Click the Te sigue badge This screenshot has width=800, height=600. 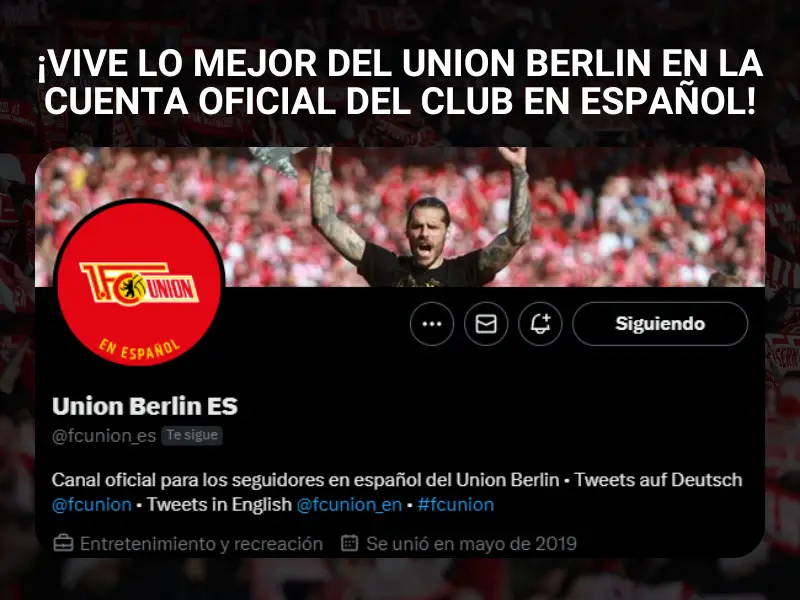tap(192, 435)
